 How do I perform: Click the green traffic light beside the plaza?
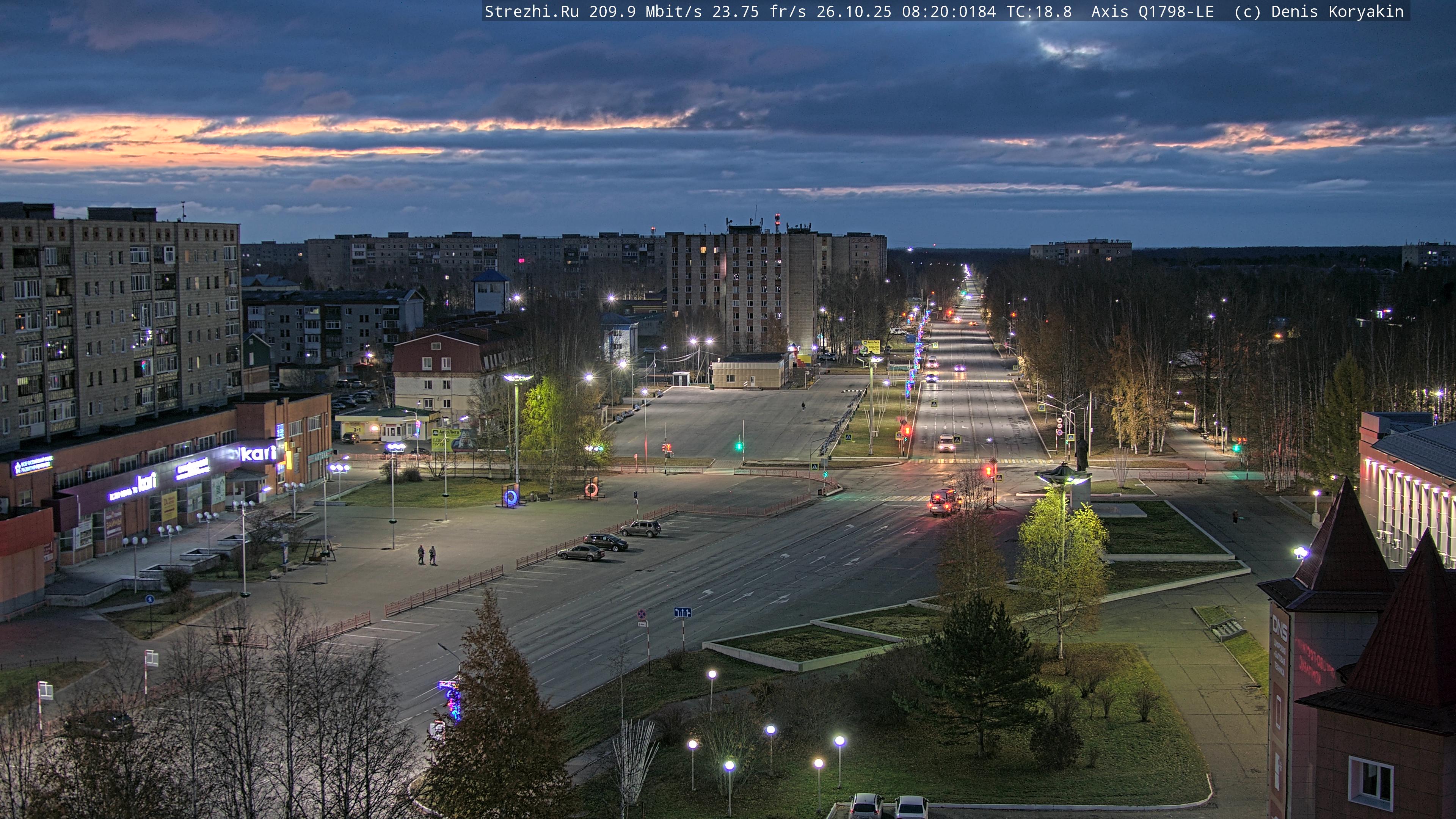(739, 446)
